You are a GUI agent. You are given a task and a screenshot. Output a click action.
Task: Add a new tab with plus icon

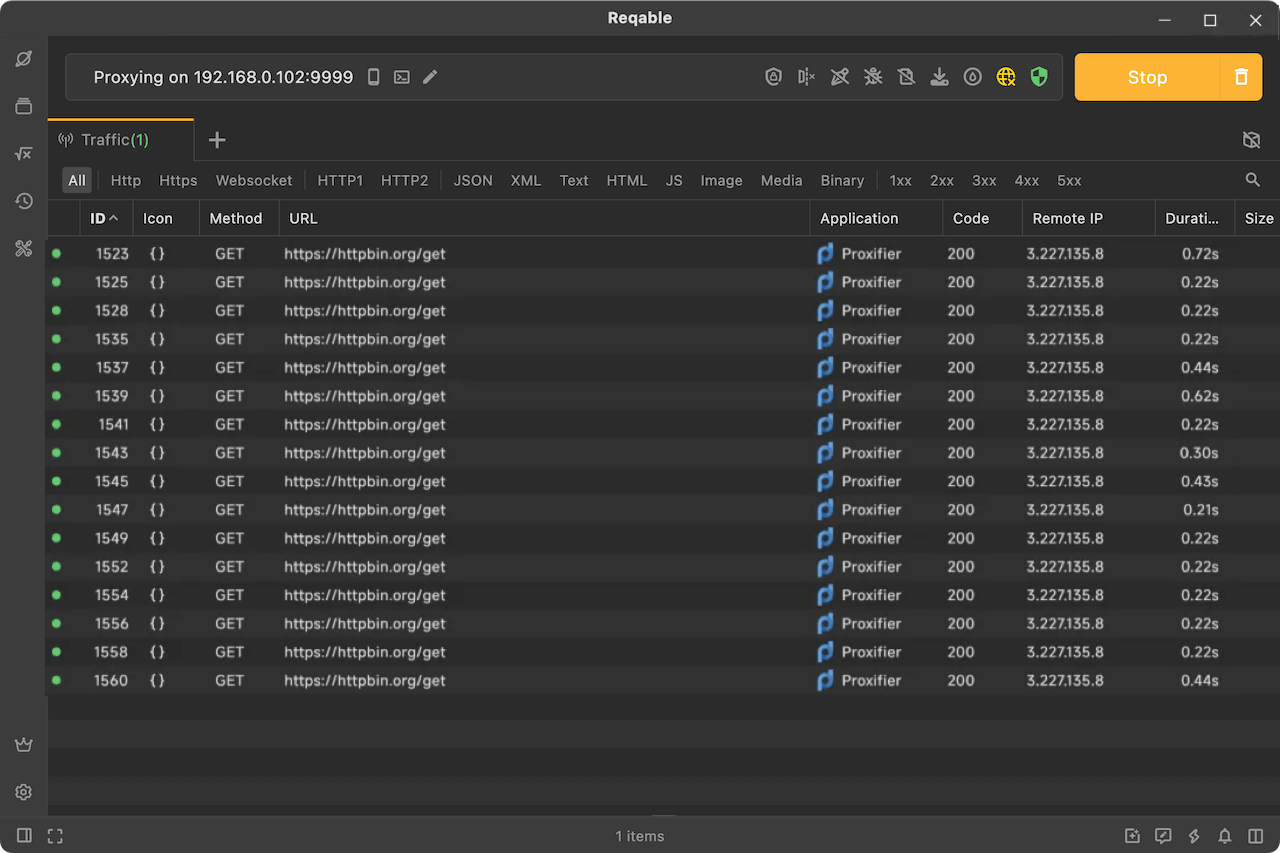[x=217, y=140]
